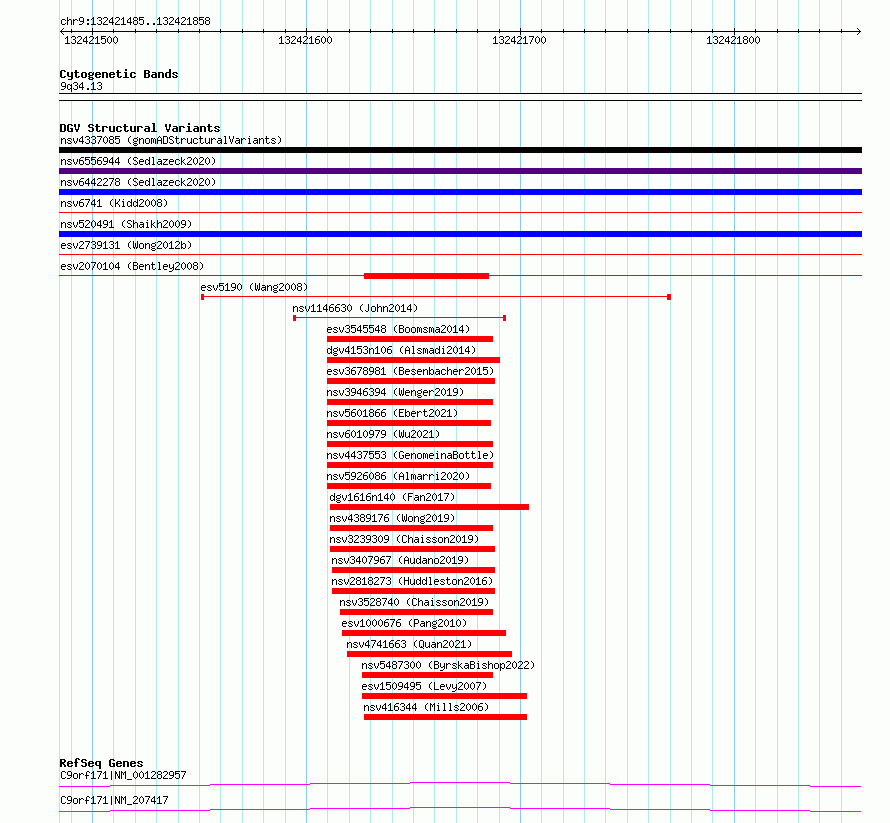
Task: Select the black nsv4337085 variant bar
Action: coord(460,150)
